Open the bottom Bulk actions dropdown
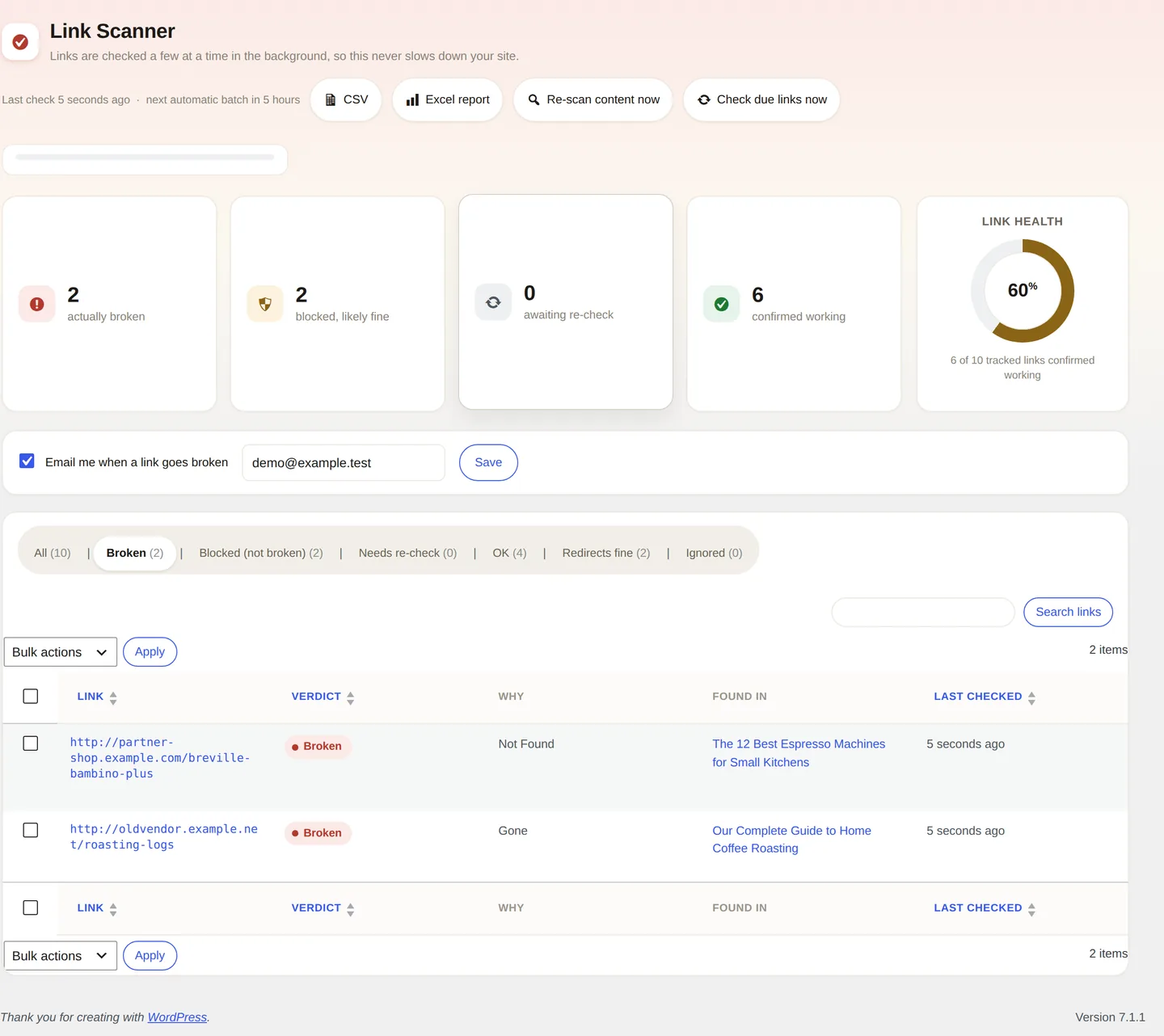 pos(61,956)
